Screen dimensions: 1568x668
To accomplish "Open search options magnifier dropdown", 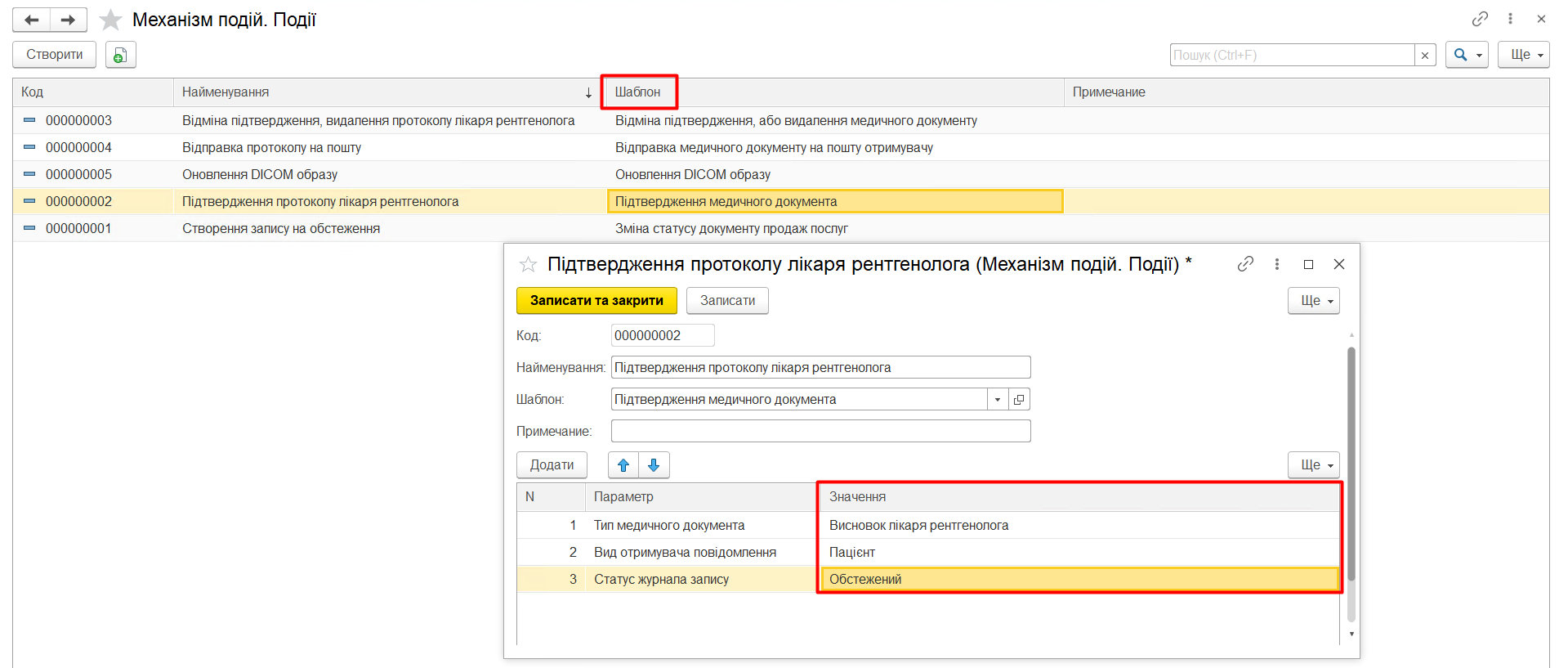I will [x=1467, y=55].
